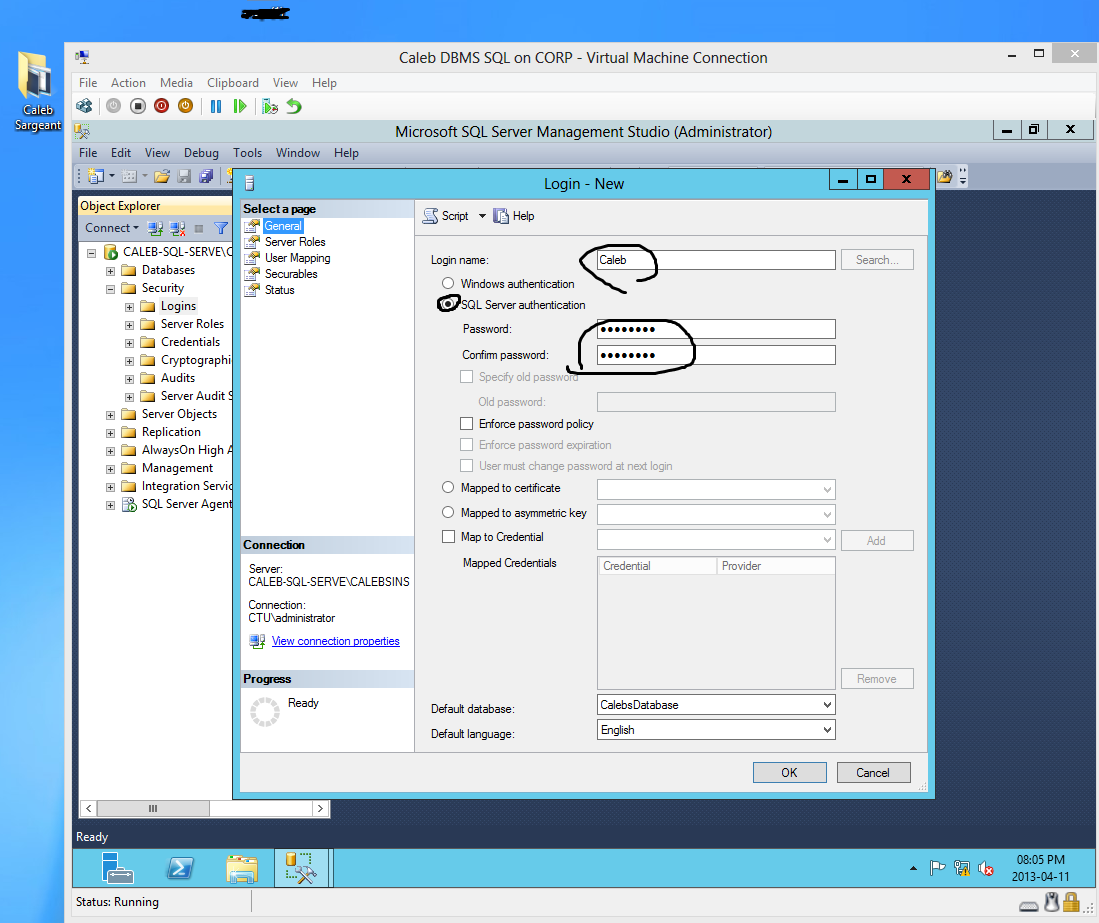Click the Save All icon in SSMS toolbar

(x=206, y=177)
